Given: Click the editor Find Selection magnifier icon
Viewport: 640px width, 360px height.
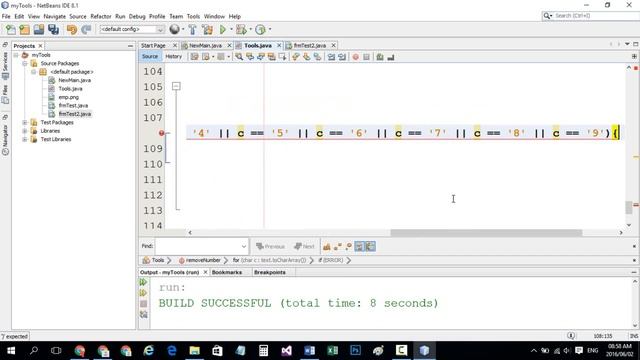Looking at the screenshot, I should (239, 57).
